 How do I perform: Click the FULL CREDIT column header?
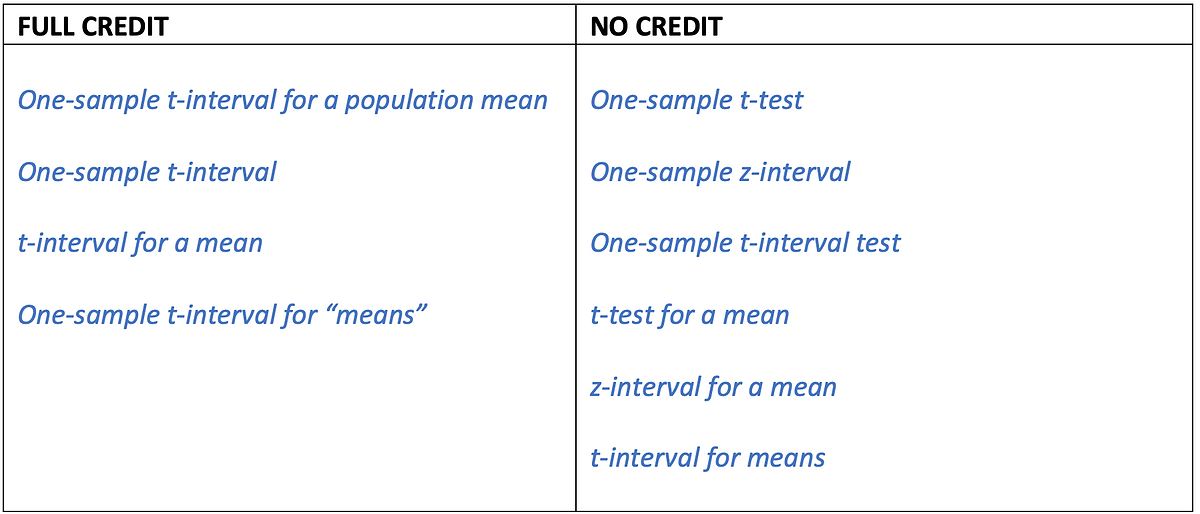tap(93, 26)
